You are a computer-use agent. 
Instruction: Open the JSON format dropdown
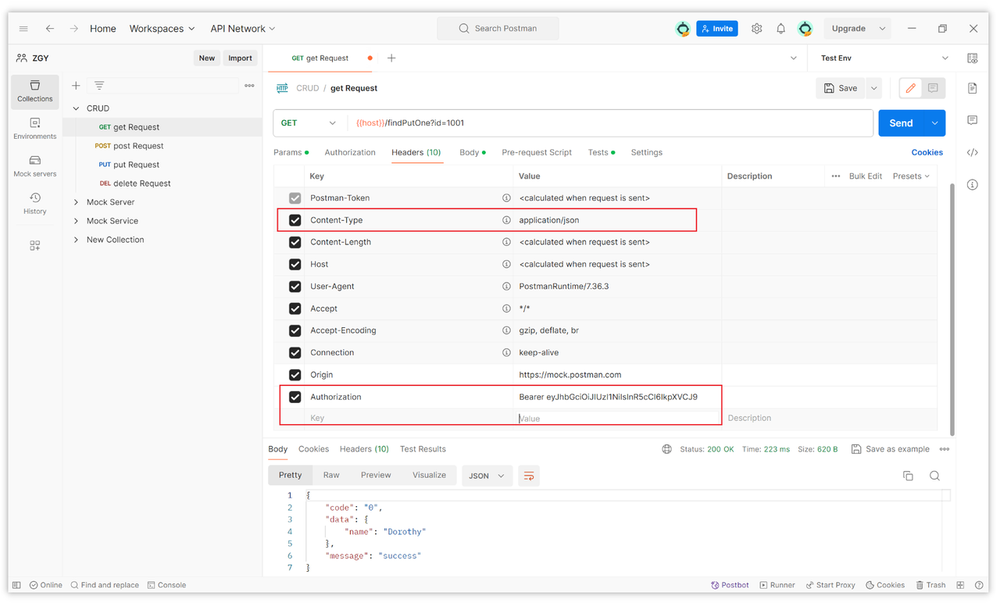tap(488, 476)
